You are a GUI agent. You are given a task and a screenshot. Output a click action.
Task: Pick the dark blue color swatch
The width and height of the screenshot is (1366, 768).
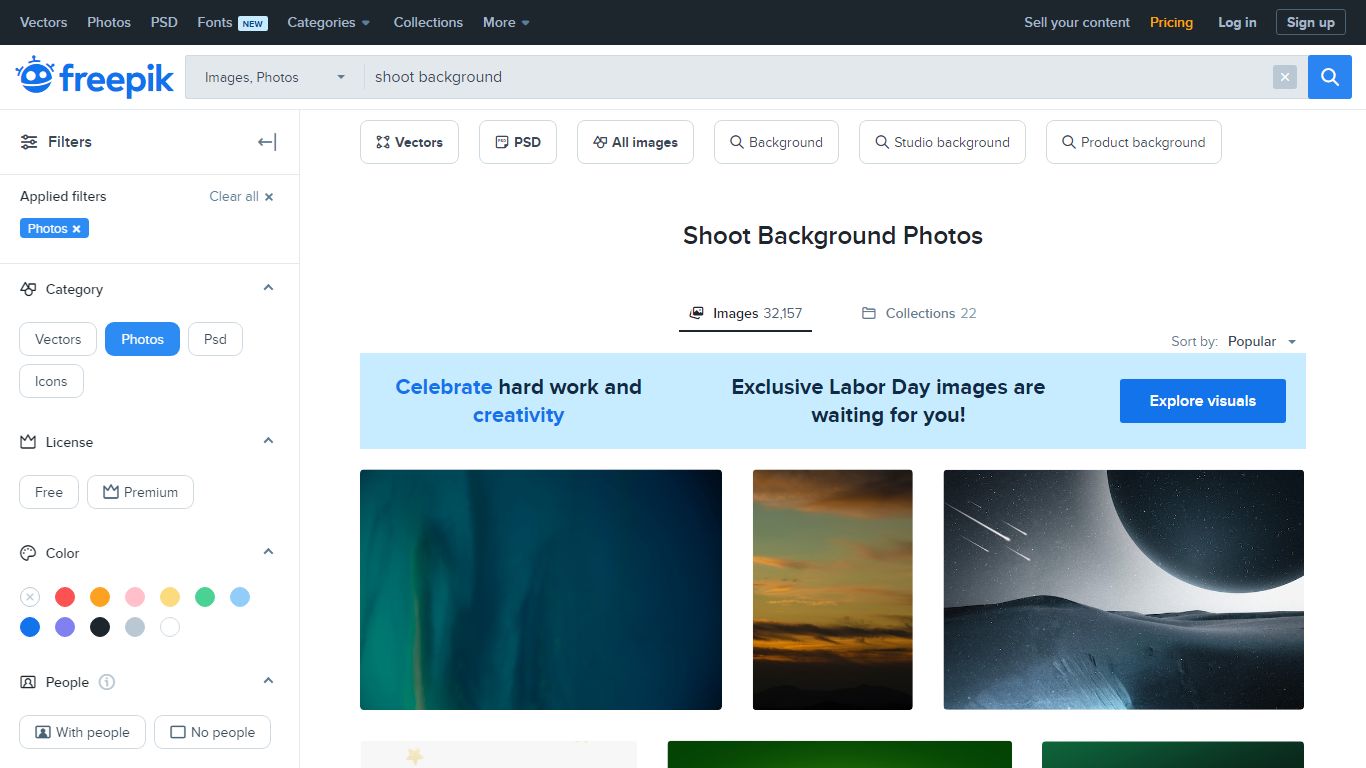[30, 627]
